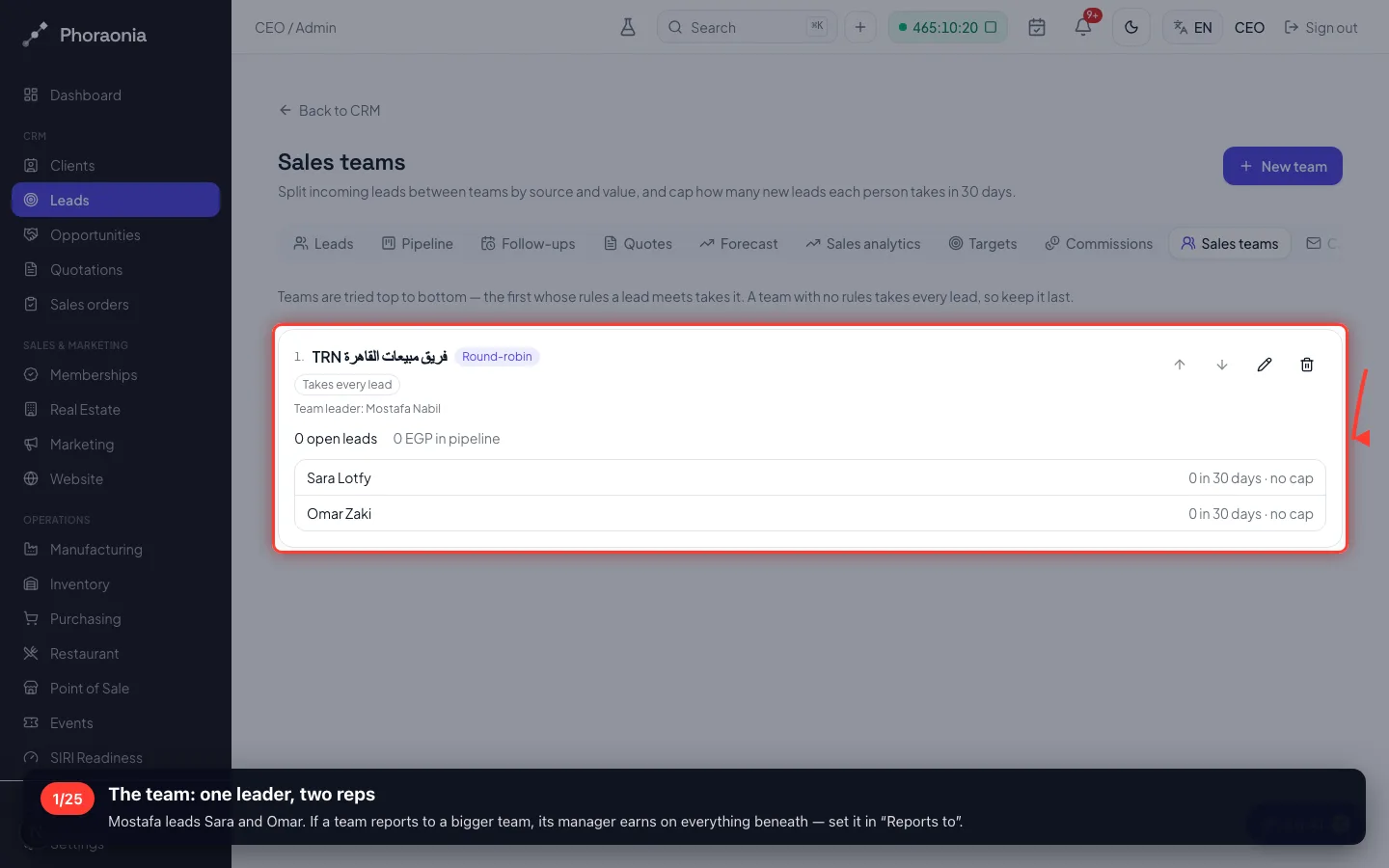Open Marketing in sidebar

point(116,445)
